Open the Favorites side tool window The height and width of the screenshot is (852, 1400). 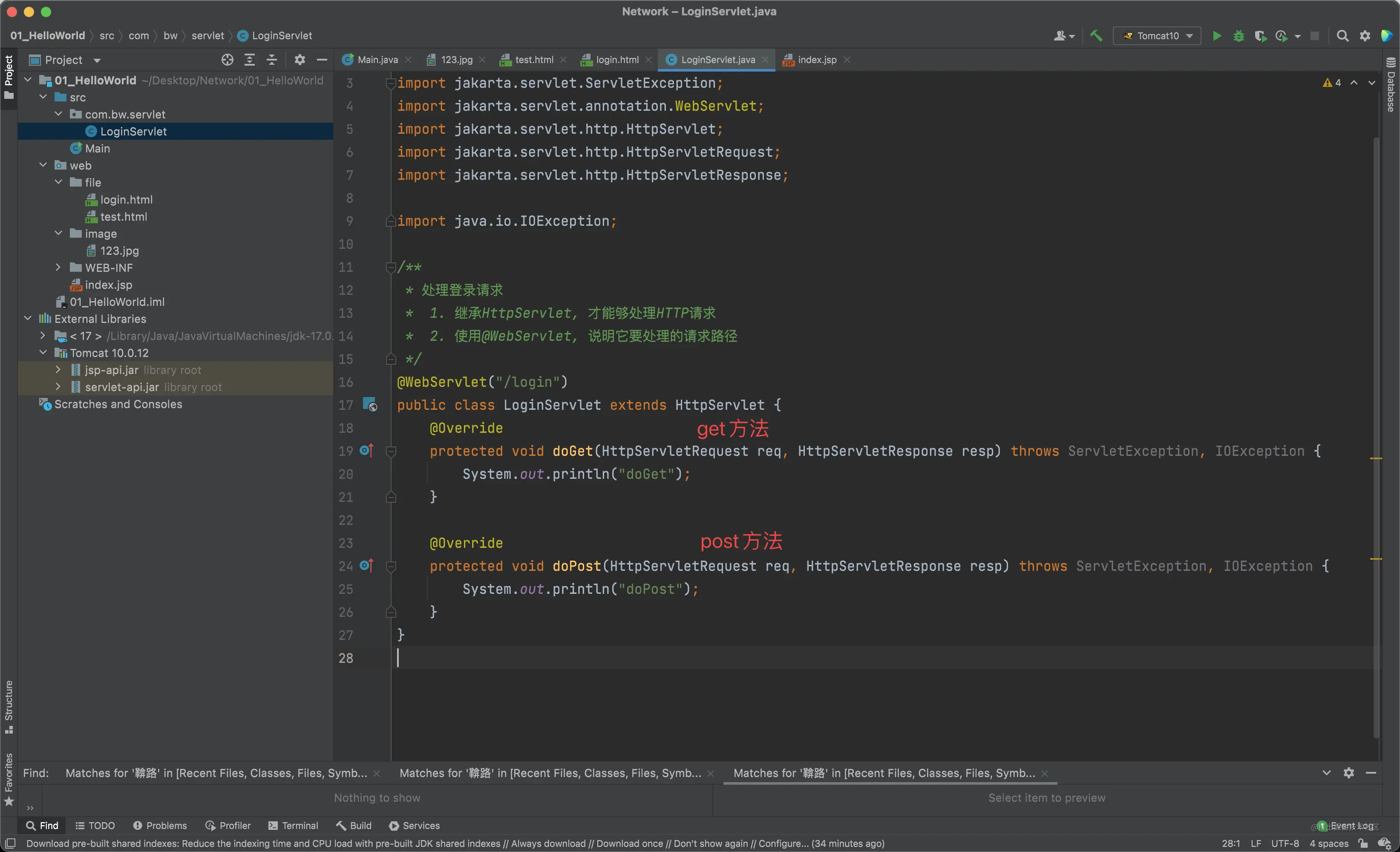click(9, 779)
